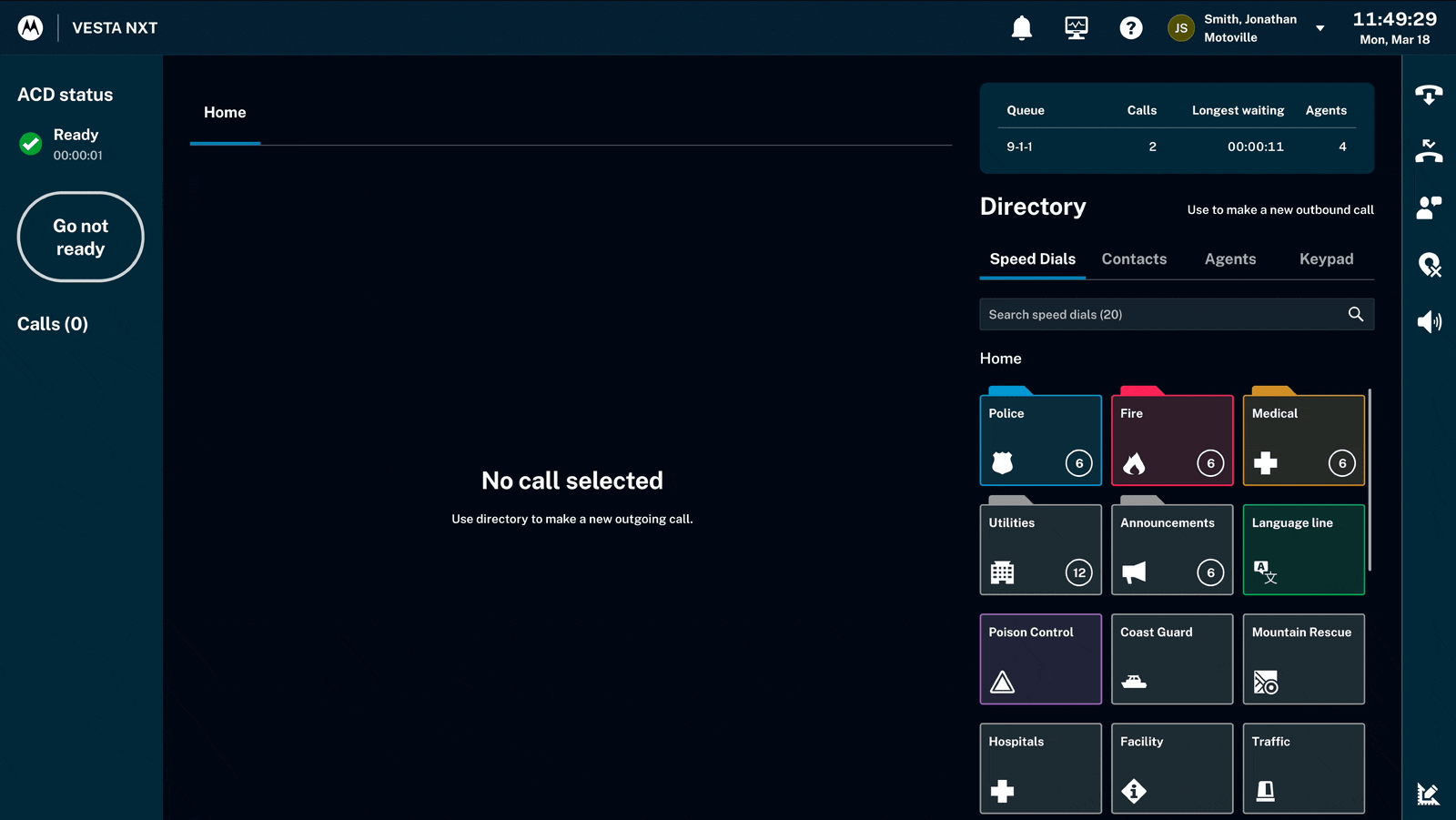Toggle ACD status with Go not ready
This screenshot has height=820, width=1456.
(81, 237)
